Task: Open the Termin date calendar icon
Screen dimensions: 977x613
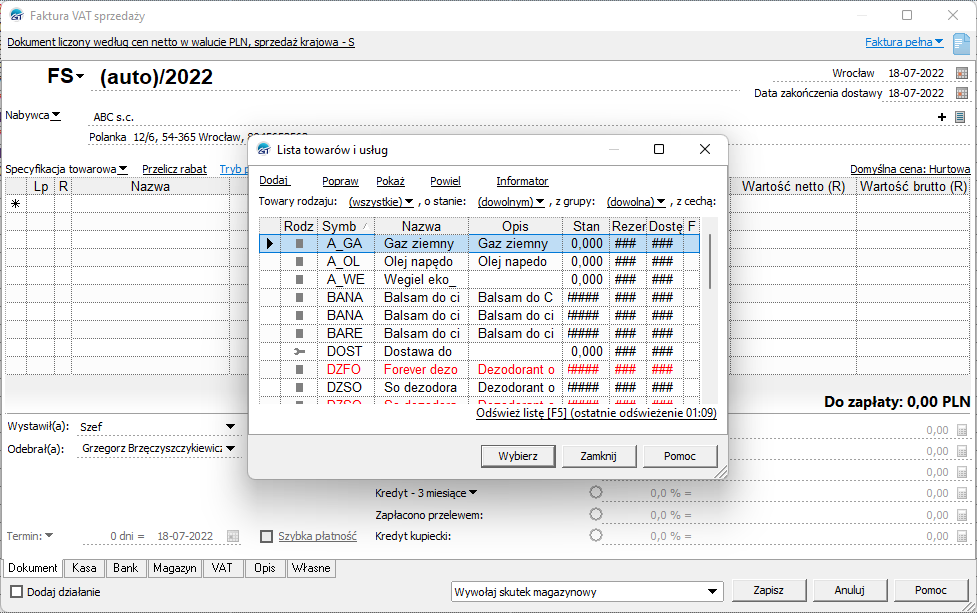Action: (233, 536)
